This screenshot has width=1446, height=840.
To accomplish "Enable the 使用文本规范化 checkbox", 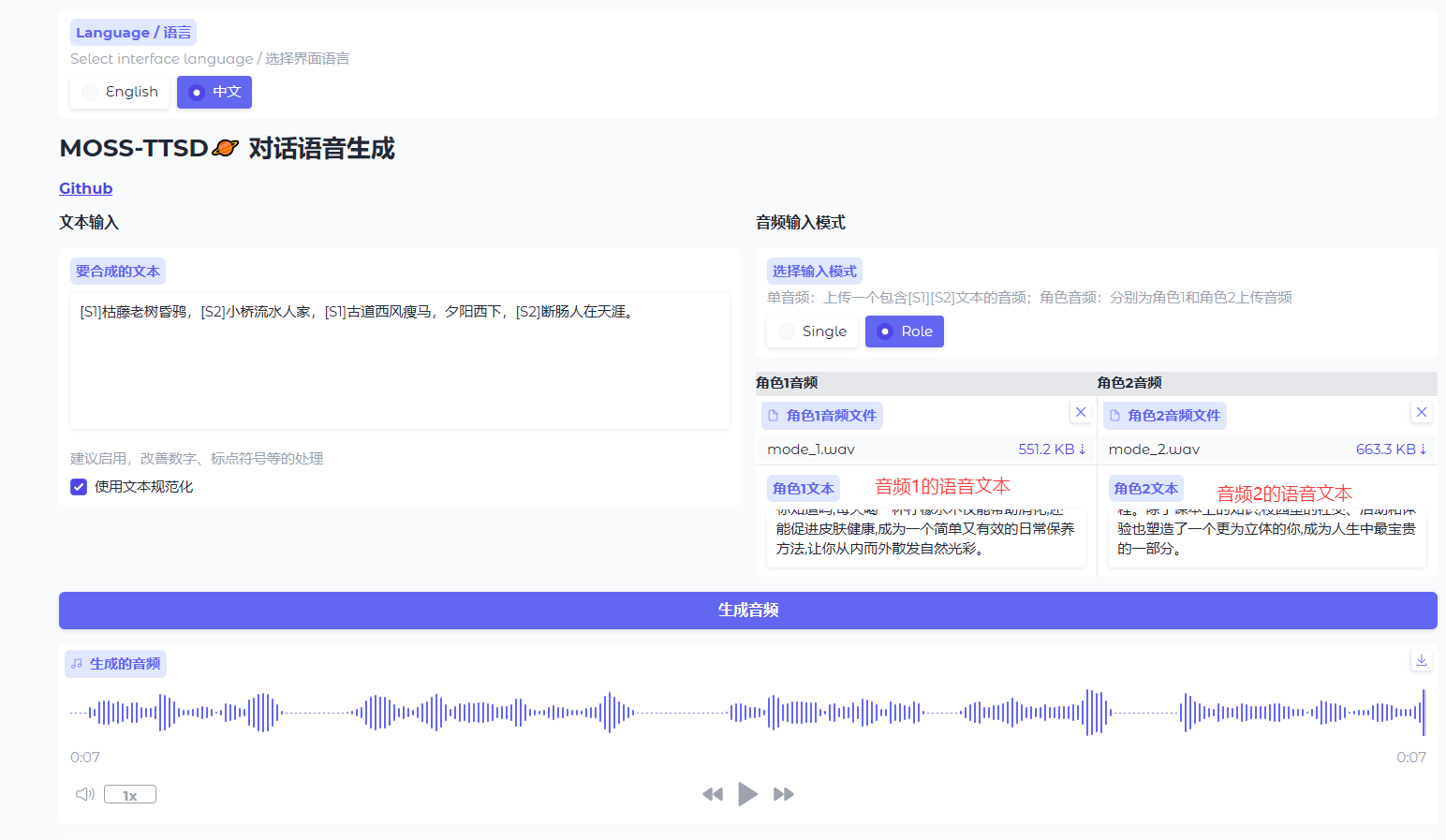I will click(78, 486).
